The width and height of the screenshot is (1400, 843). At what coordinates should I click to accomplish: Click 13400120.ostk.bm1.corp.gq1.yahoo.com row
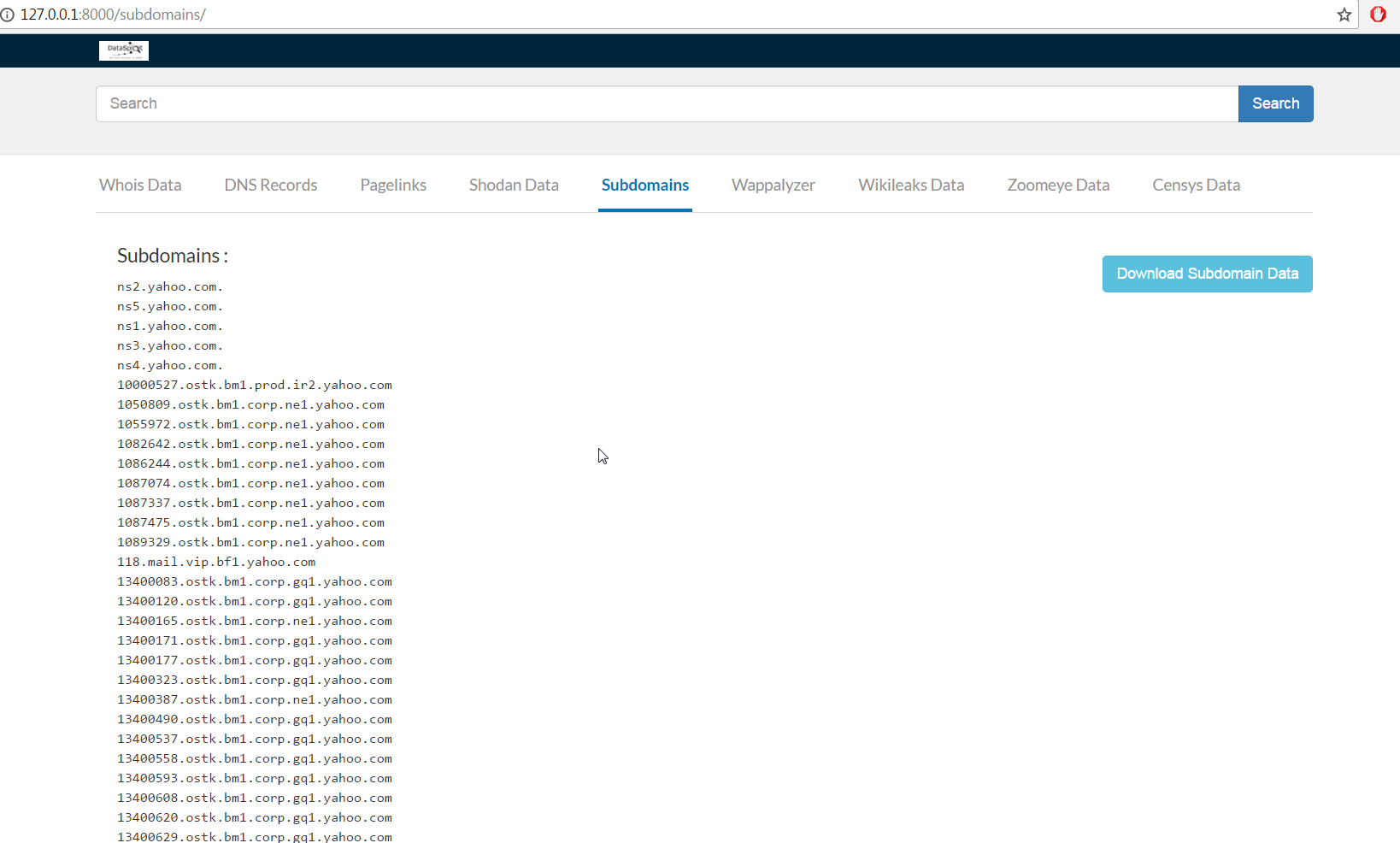255,601
